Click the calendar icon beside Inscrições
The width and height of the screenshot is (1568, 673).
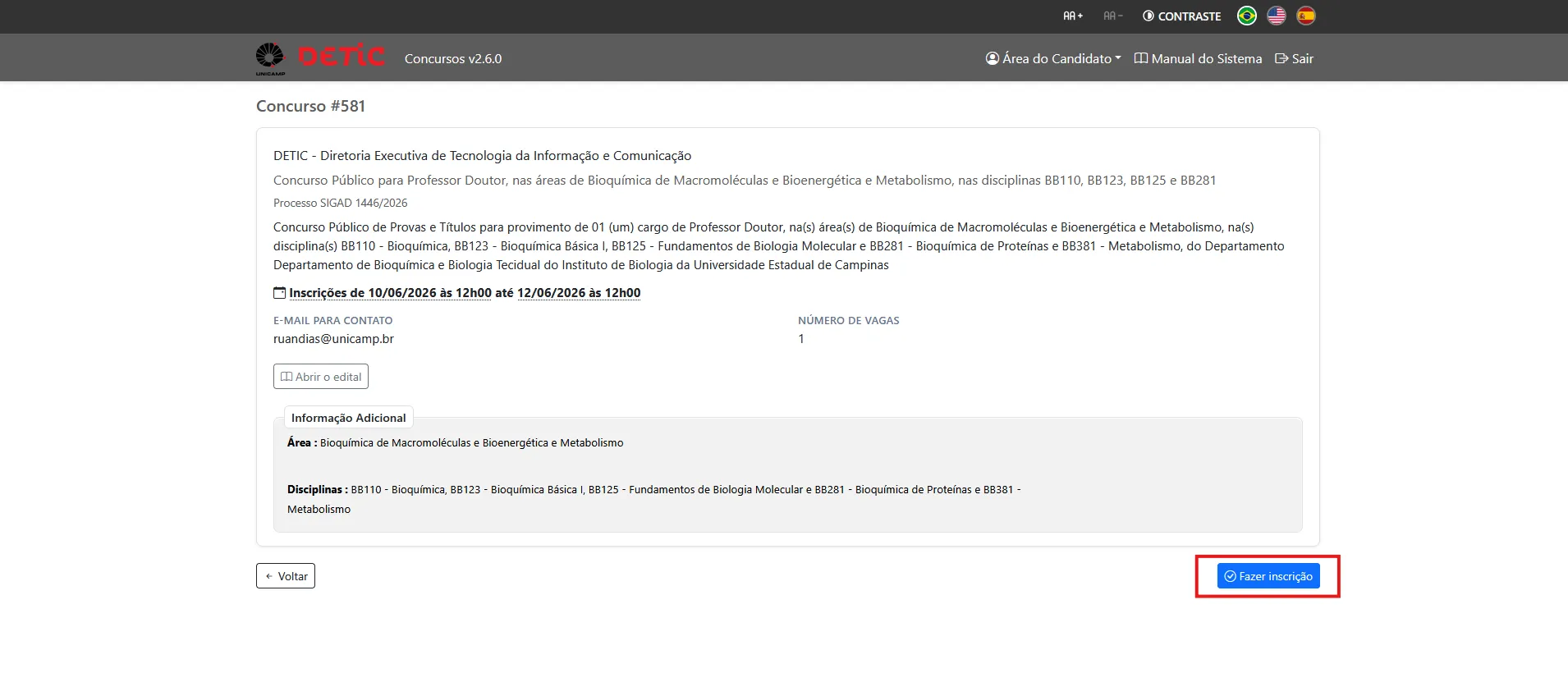[x=279, y=293]
